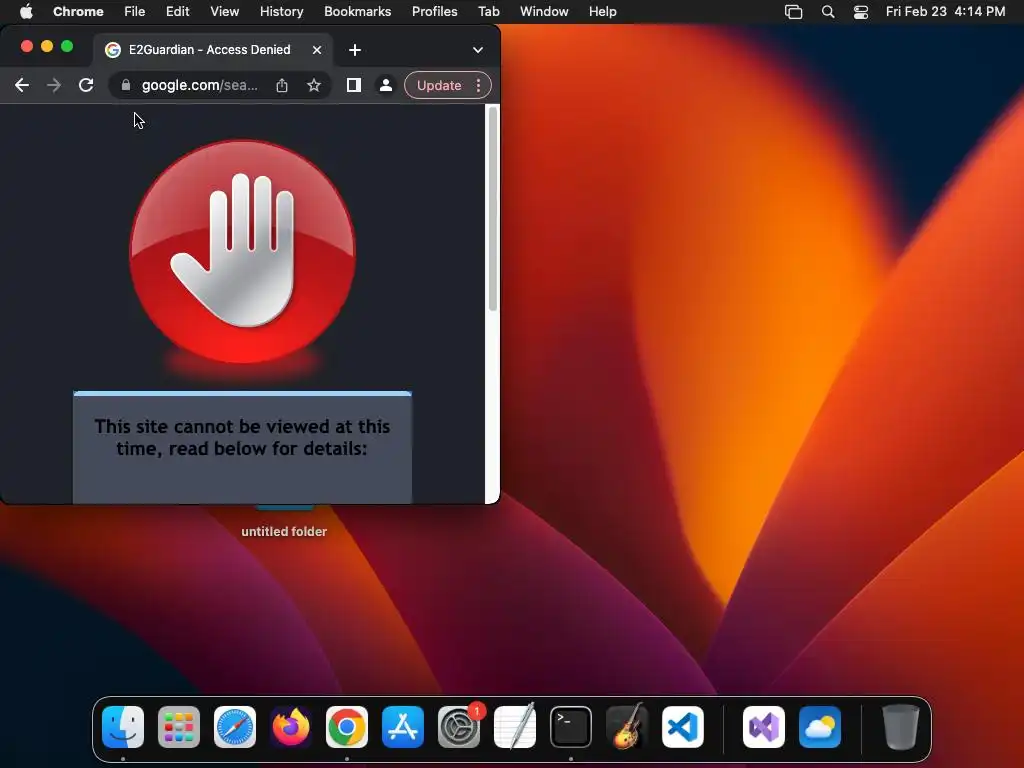This screenshot has height=768, width=1024.
Task: Launch GarageBand from the Dock
Action: 627,727
